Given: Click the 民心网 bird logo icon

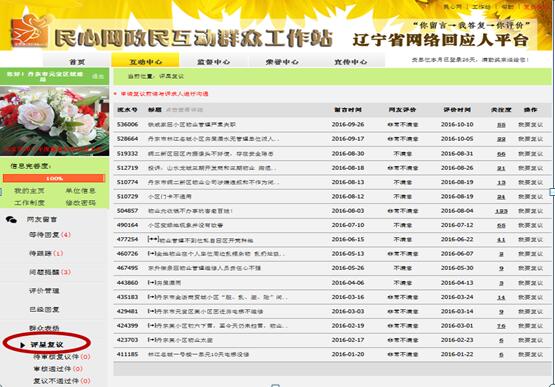Looking at the screenshot, I should tap(30, 32).
